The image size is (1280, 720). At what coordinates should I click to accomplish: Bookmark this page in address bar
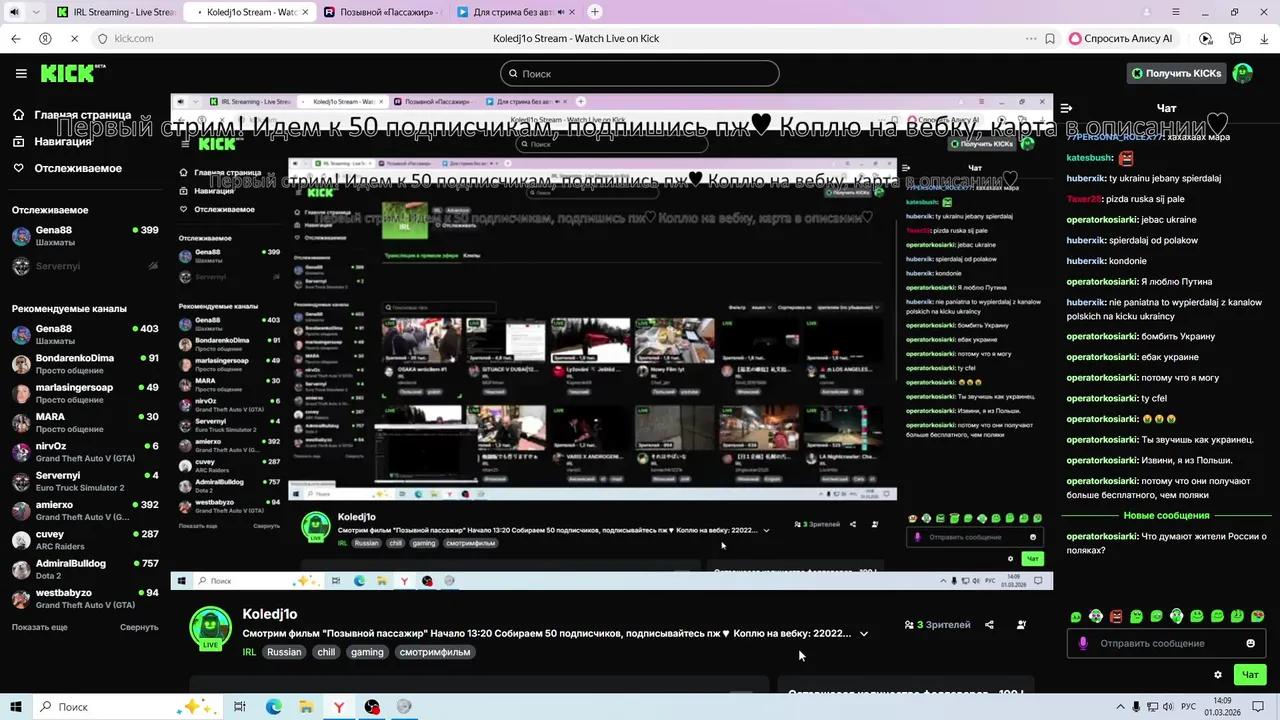1050,38
